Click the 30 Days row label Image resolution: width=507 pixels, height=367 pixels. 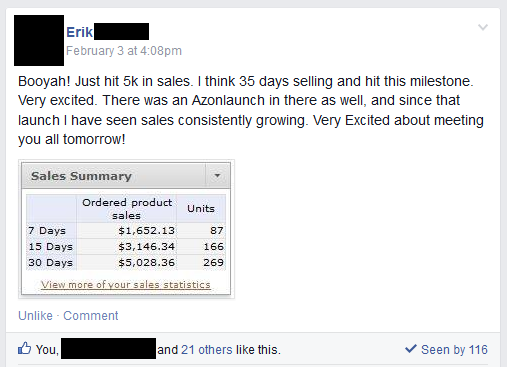[x=50, y=263]
